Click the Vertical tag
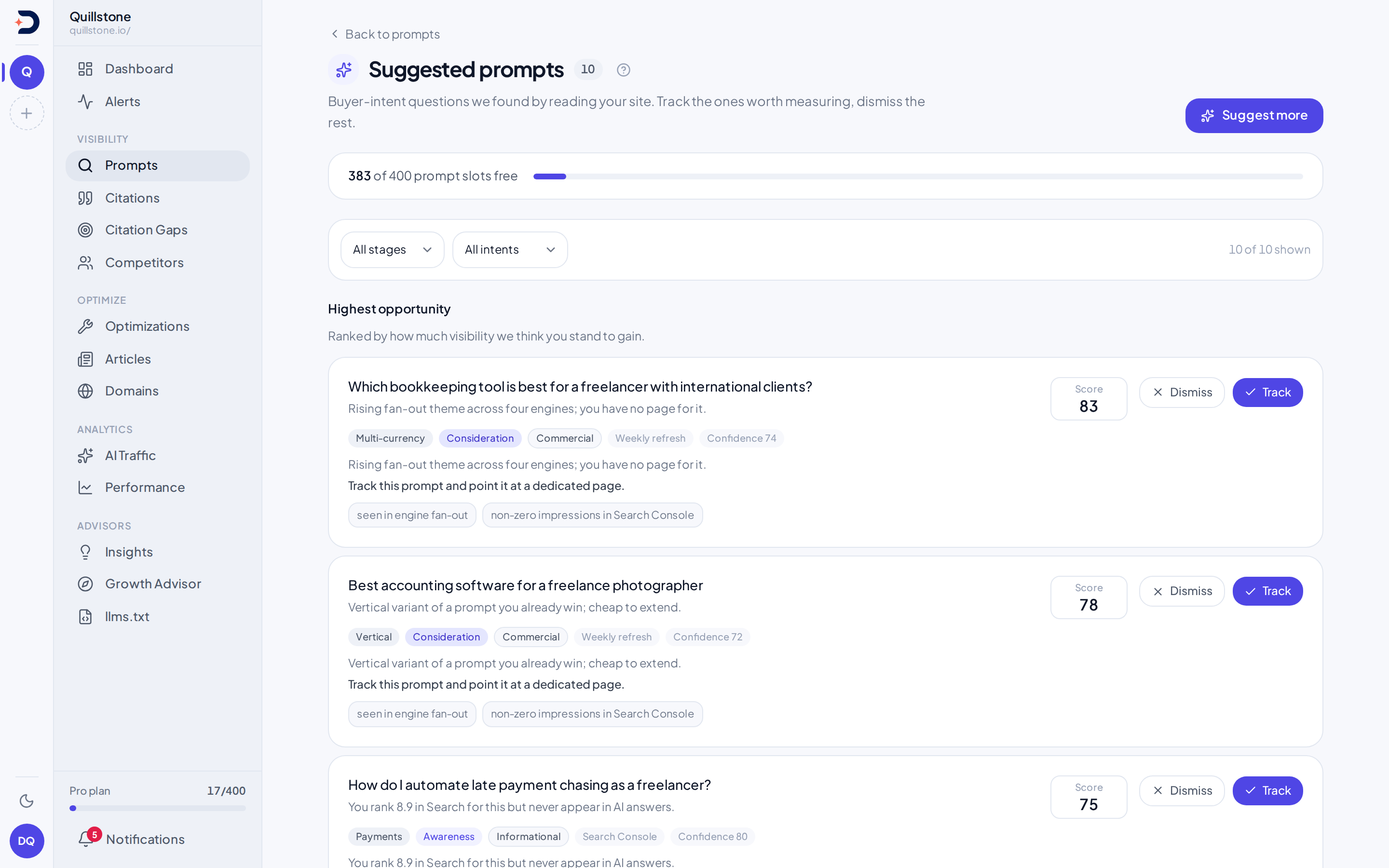The width and height of the screenshot is (1389, 868). [x=374, y=637]
